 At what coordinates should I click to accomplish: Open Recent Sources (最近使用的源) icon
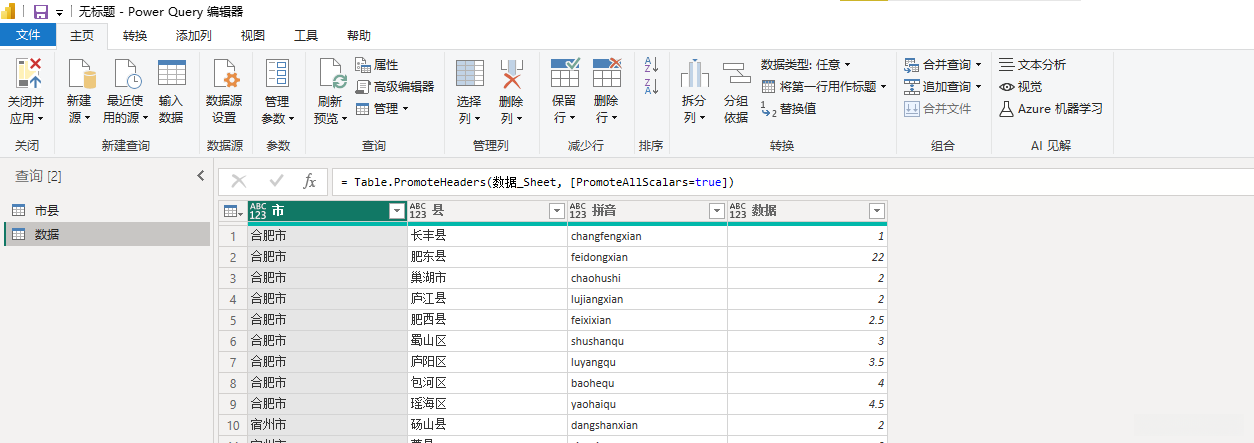point(126,73)
